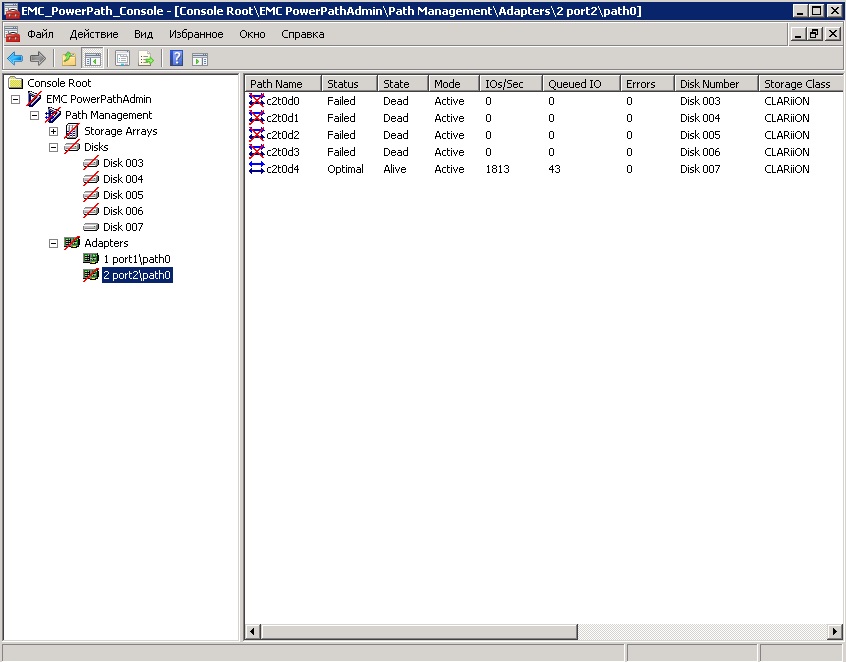The image size is (846, 662).
Task: Click the Export List toolbar icon
Action: pyautogui.click(x=146, y=58)
